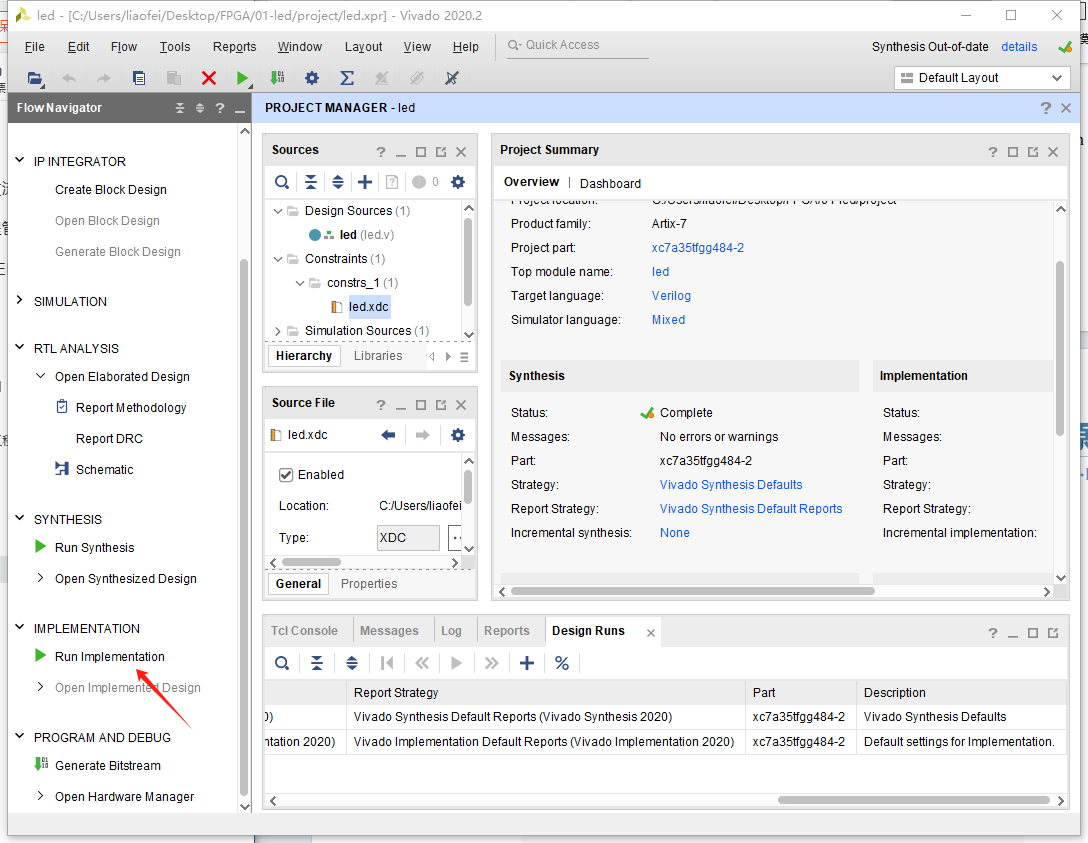Viewport: 1088px width, 843px height.
Task: Switch to the Libraries tab in Sources
Action: tap(378, 356)
